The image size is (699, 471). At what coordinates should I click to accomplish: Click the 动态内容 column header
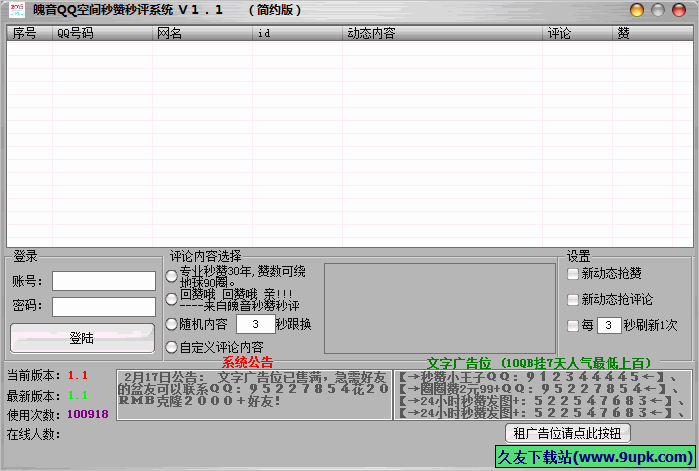pyautogui.click(x=443, y=33)
